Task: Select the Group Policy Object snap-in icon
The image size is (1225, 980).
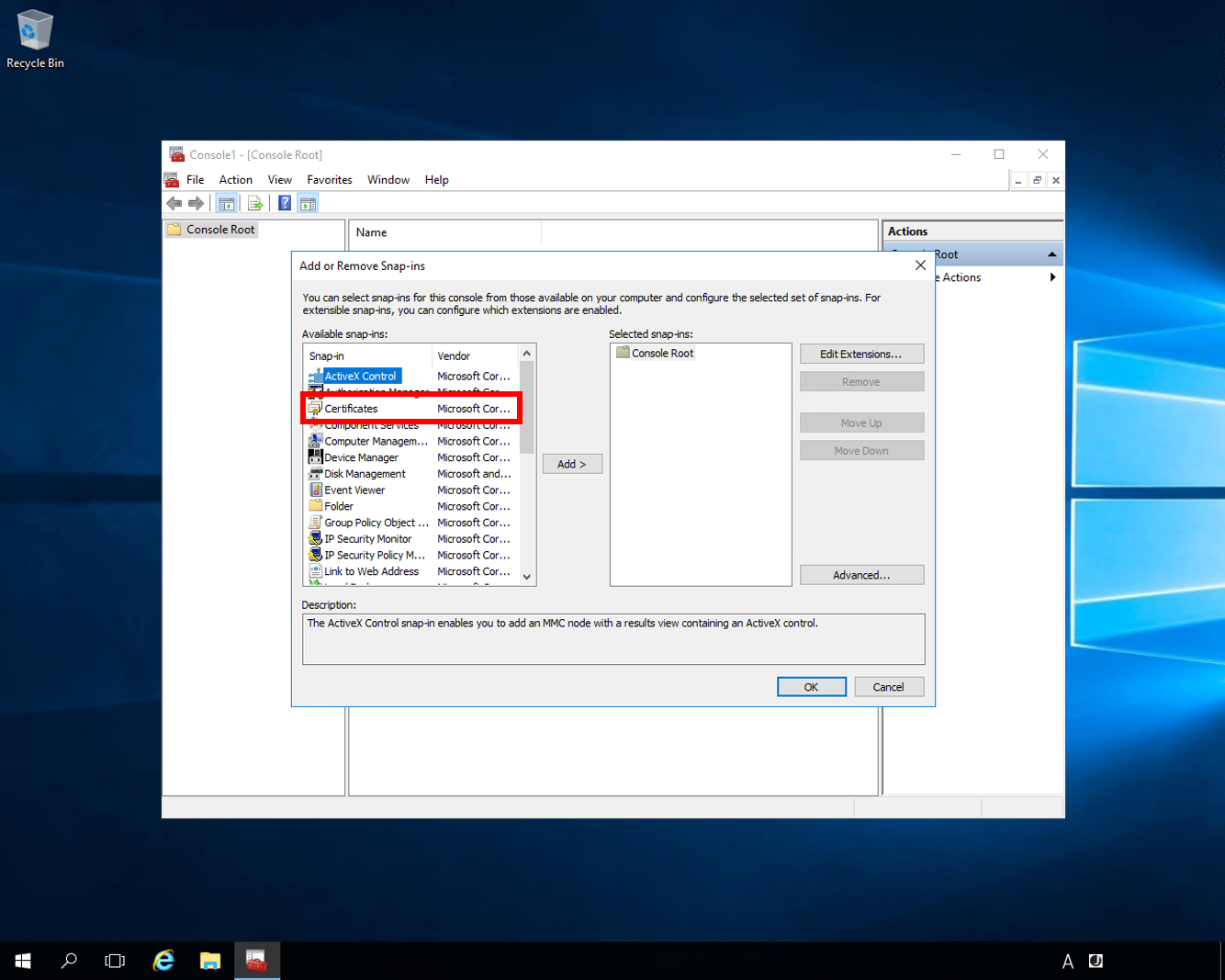Action: click(316, 523)
